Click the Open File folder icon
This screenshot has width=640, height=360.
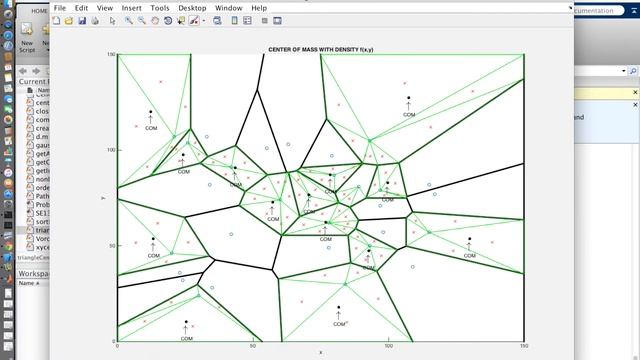(x=69, y=20)
